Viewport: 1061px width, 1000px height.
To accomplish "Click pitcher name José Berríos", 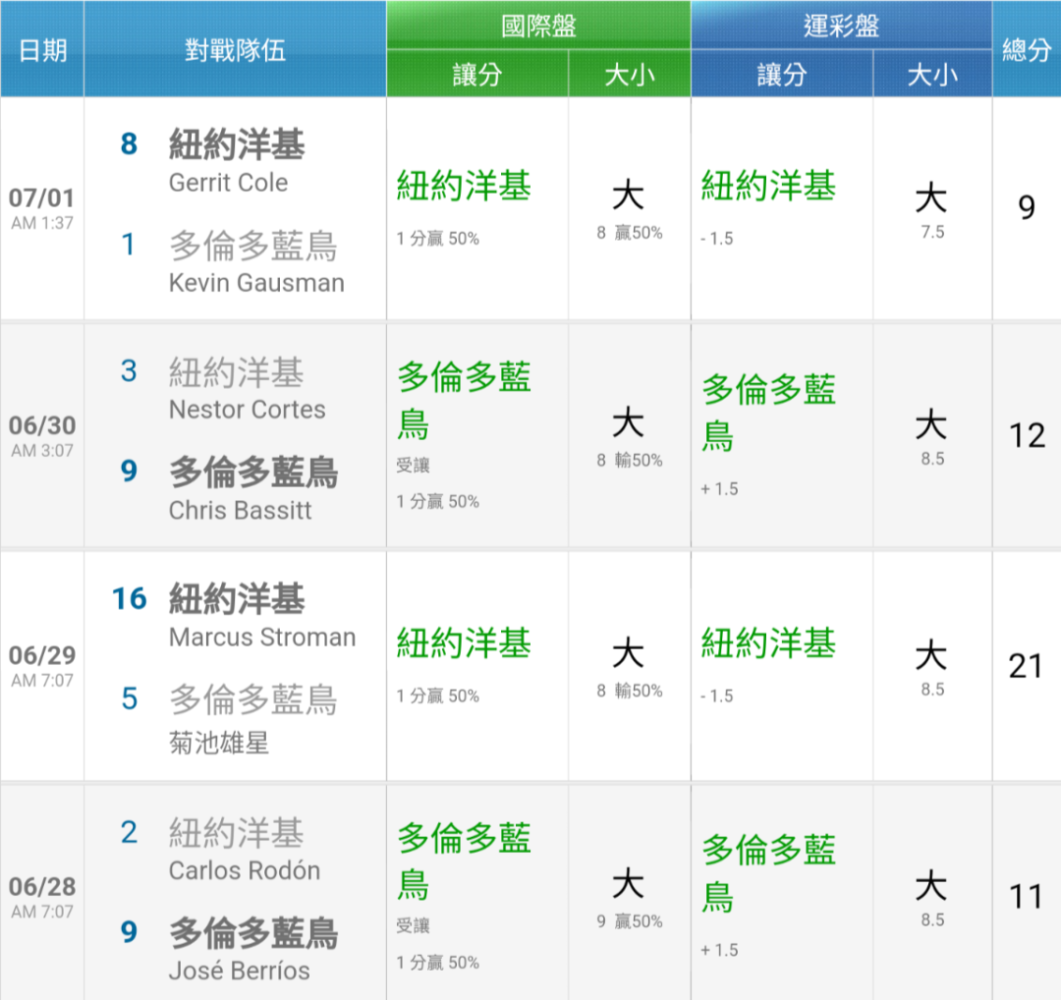I will coord(239,970).
